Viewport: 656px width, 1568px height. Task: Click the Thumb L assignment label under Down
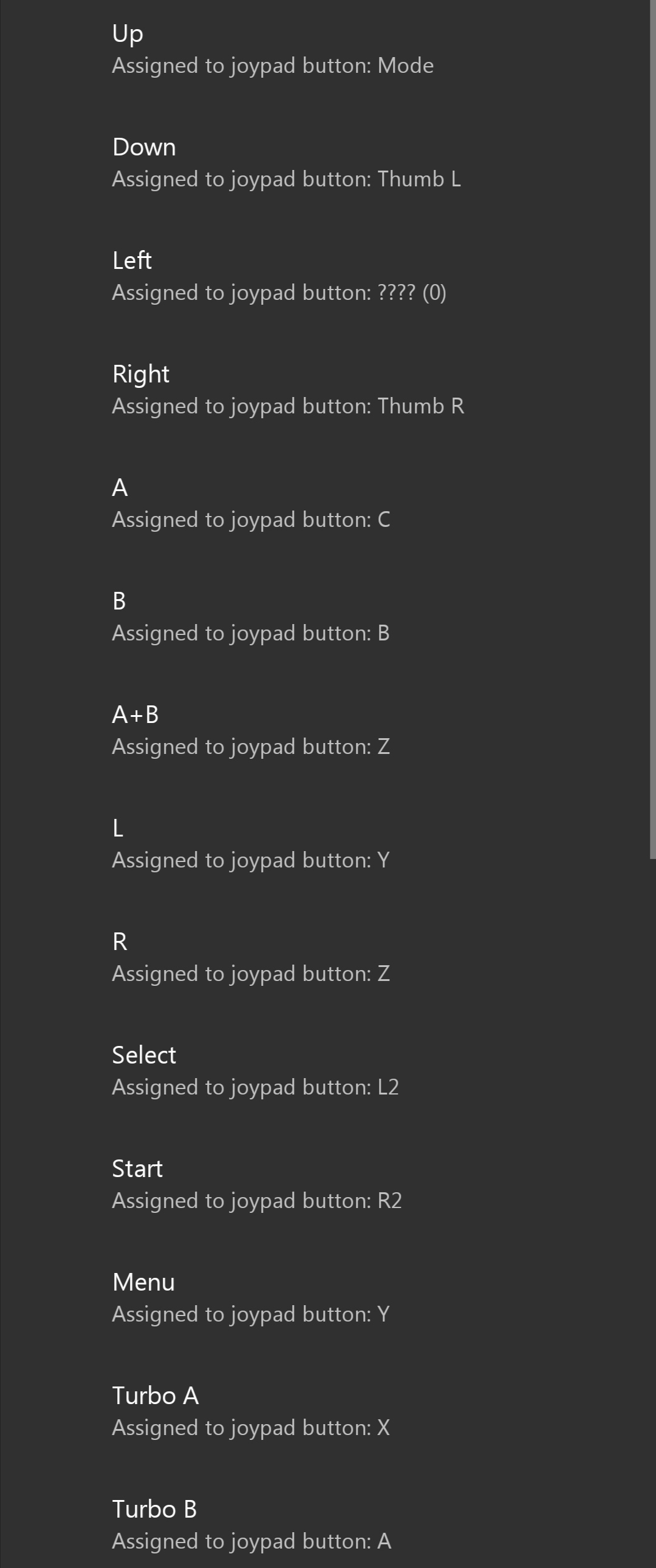tap(287, 180)
